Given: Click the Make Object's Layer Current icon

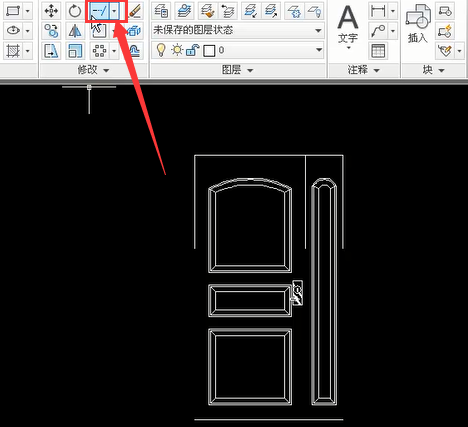Looking at the screenshot, I should pos(184,11).
